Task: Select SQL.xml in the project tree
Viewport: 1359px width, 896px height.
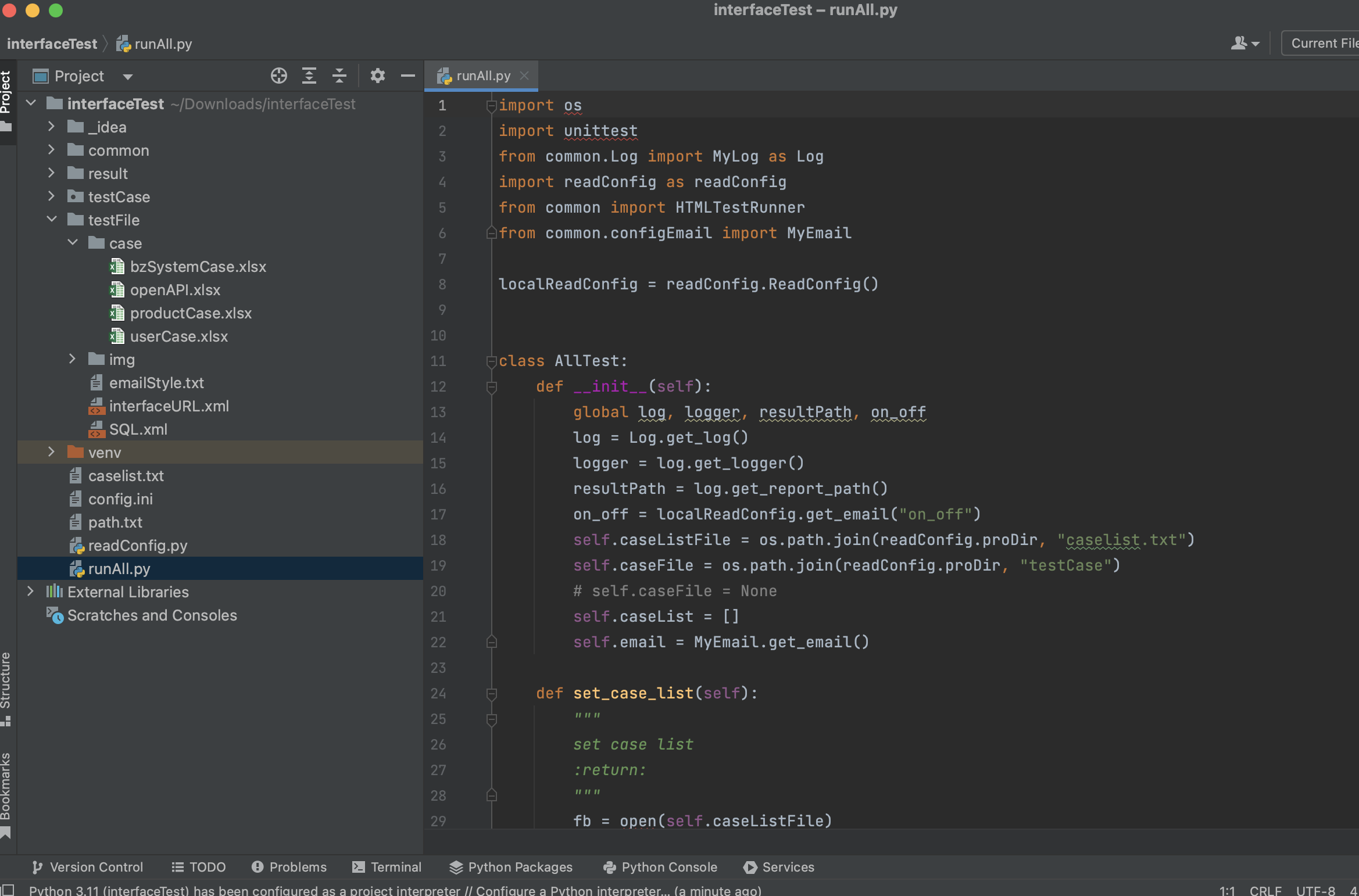Action: click(x=220, y=429)
